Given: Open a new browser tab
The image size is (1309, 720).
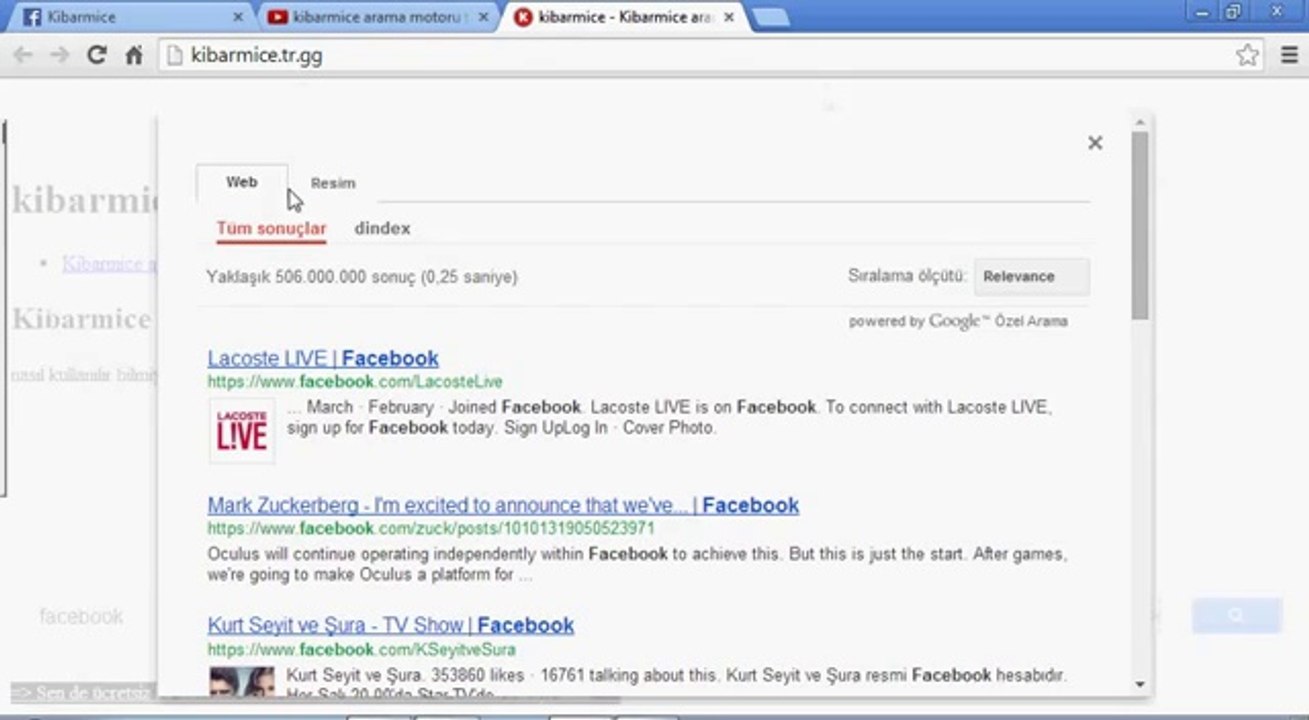Looking at the screenshot, I should pos(770,17).
